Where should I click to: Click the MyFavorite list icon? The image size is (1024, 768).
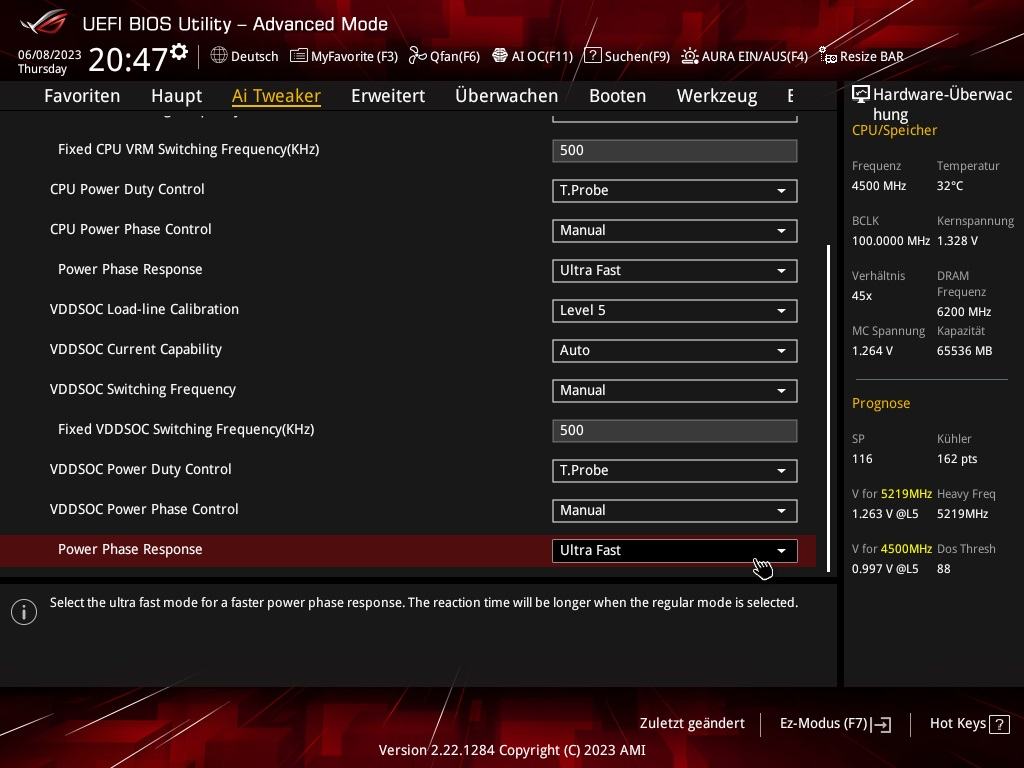[x=298, y=56]
